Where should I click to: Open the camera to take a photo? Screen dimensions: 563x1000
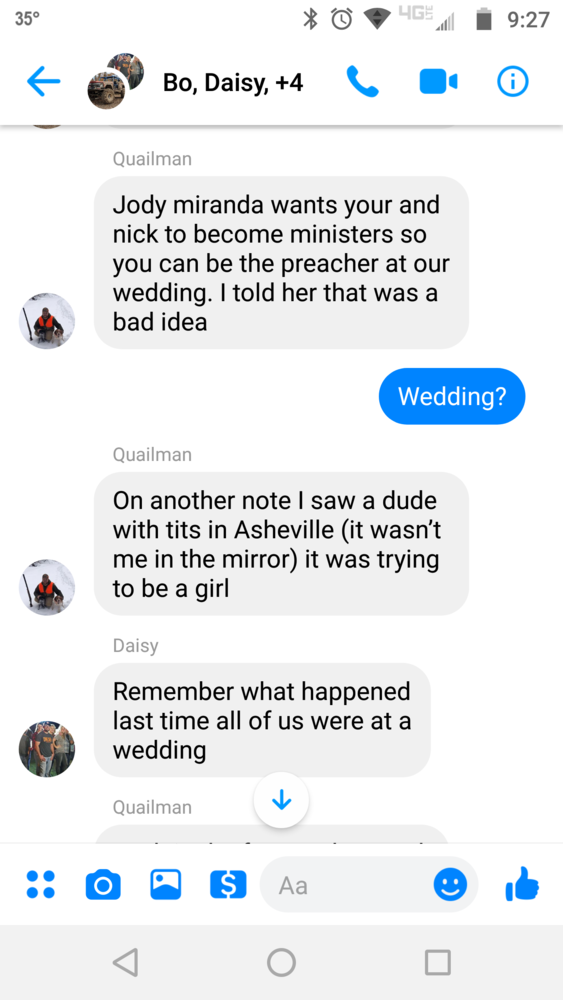[x=103, y=885]
